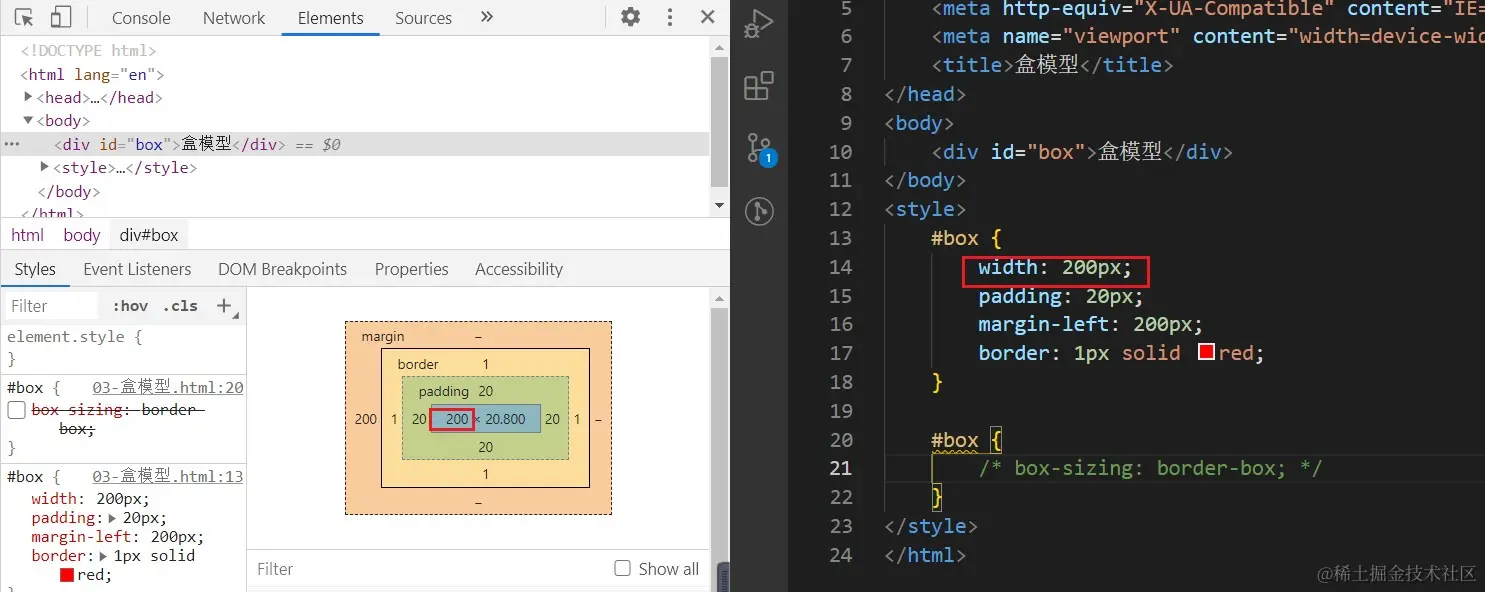Focus the styles Filter input

[x=52, y=306]
